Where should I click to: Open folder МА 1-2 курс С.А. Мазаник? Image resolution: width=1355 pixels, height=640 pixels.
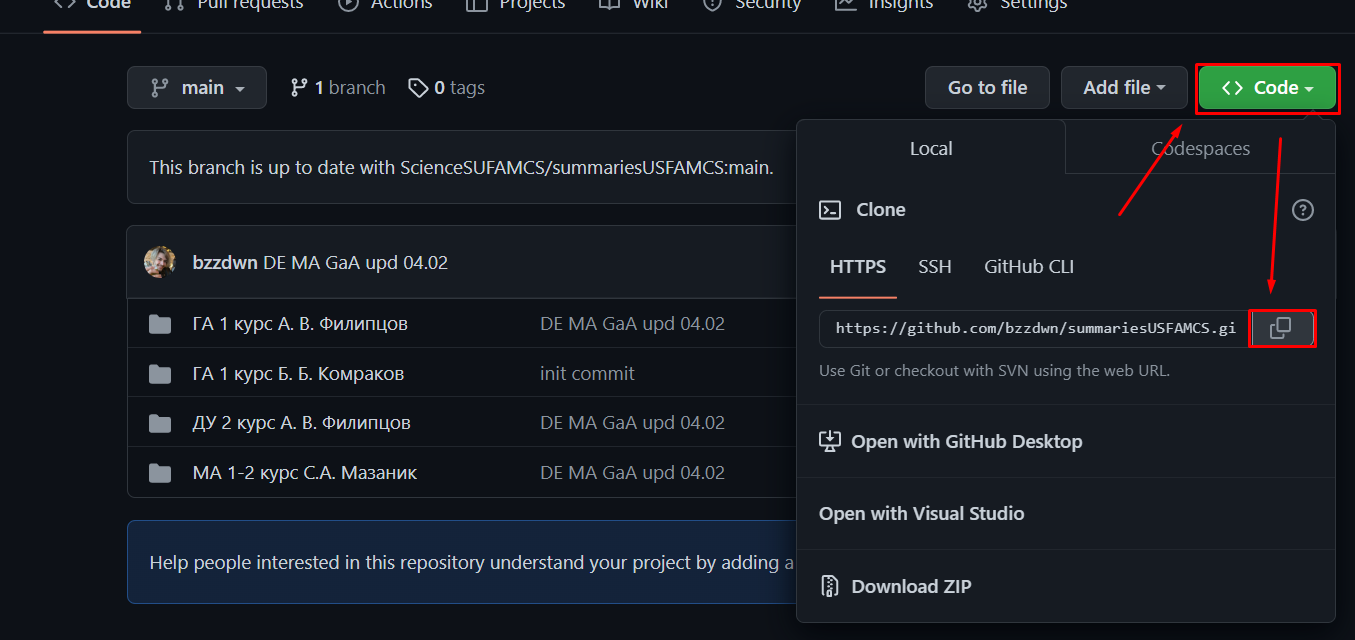[305, 473]
